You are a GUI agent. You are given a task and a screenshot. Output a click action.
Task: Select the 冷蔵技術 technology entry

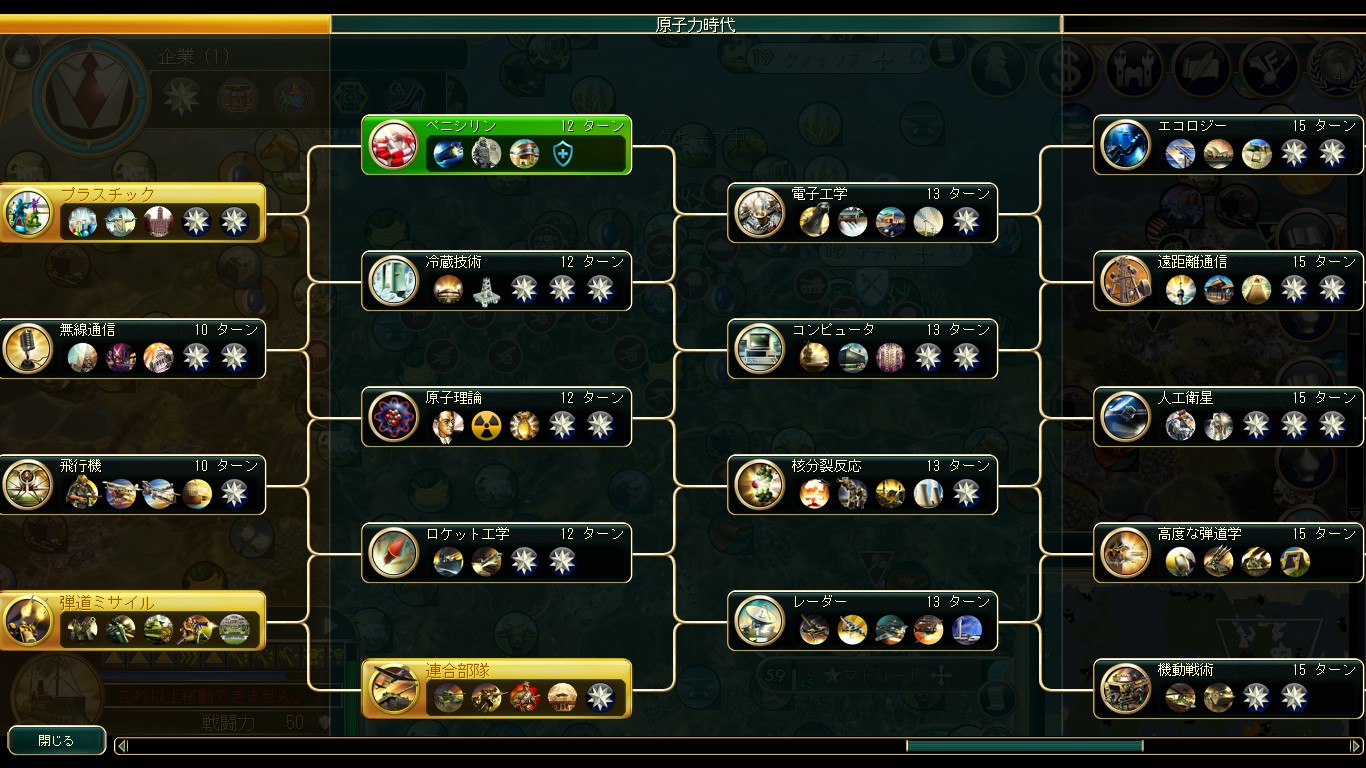pyautogui.click(x=496, y=281)
